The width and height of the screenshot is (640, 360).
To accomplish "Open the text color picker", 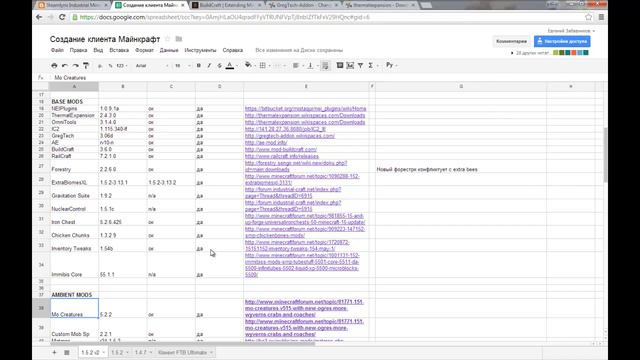I will pos(230,65).
